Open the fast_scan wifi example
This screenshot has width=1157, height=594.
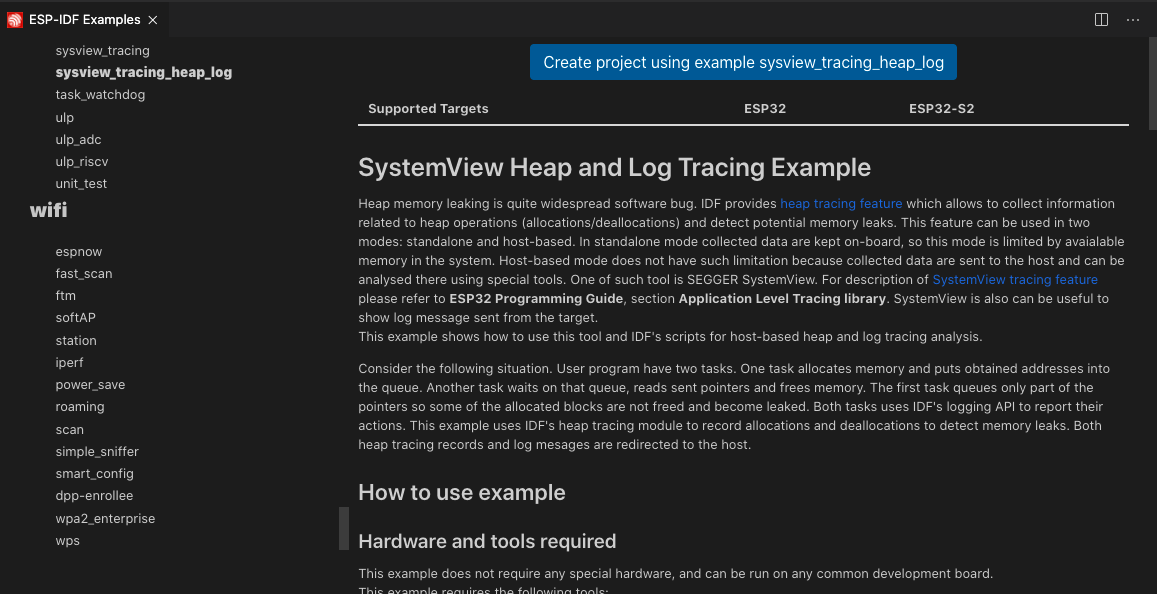(83, 273)
